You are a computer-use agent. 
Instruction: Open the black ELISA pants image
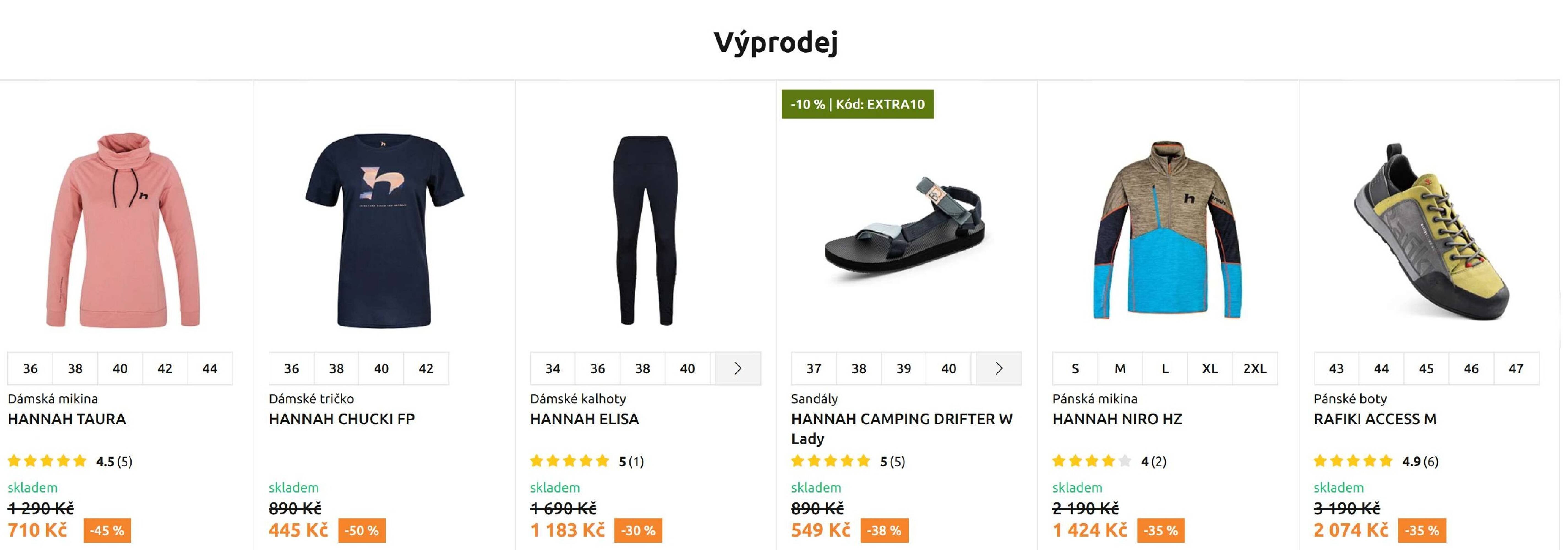coord(645,230)
